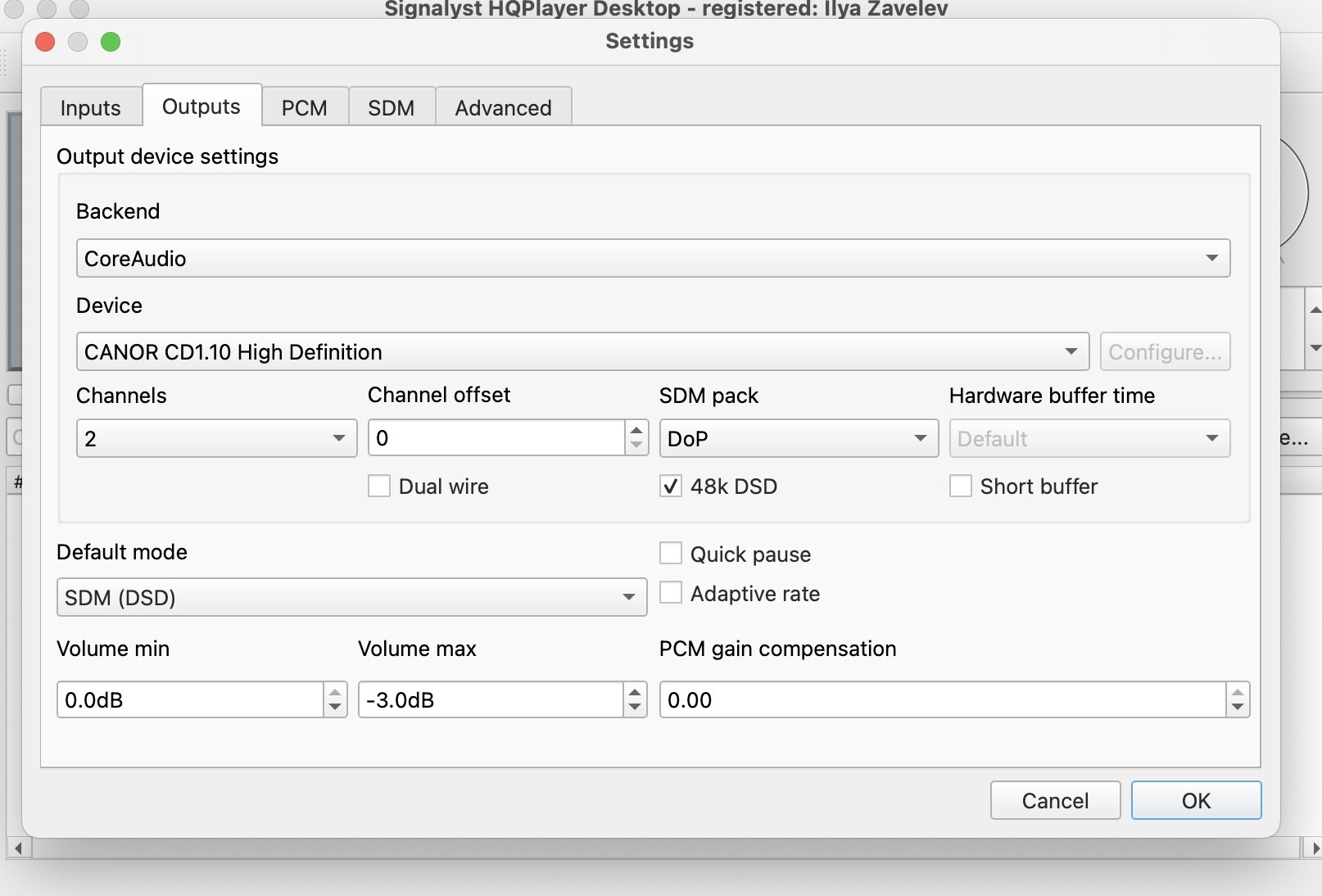
Task: Increase PCM gain compensation stepper
Action: [x=1238, y=691]
